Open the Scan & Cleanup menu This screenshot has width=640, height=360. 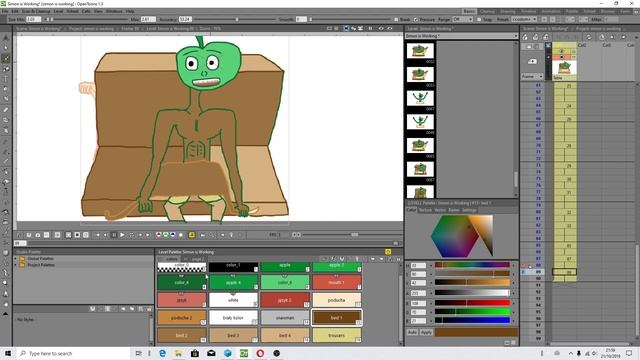36,11
